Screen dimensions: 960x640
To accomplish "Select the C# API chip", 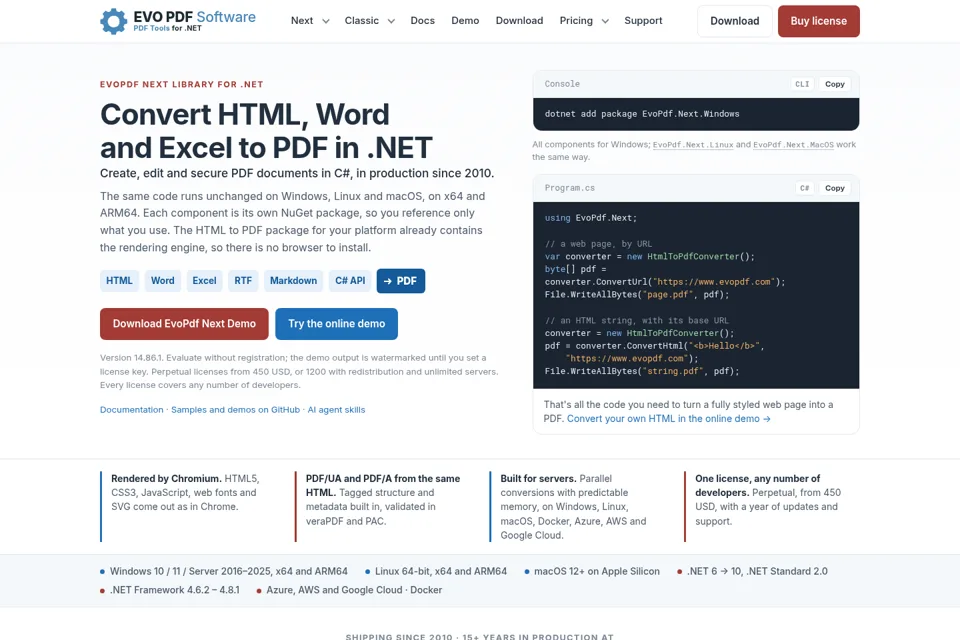I will coord(350,280).
